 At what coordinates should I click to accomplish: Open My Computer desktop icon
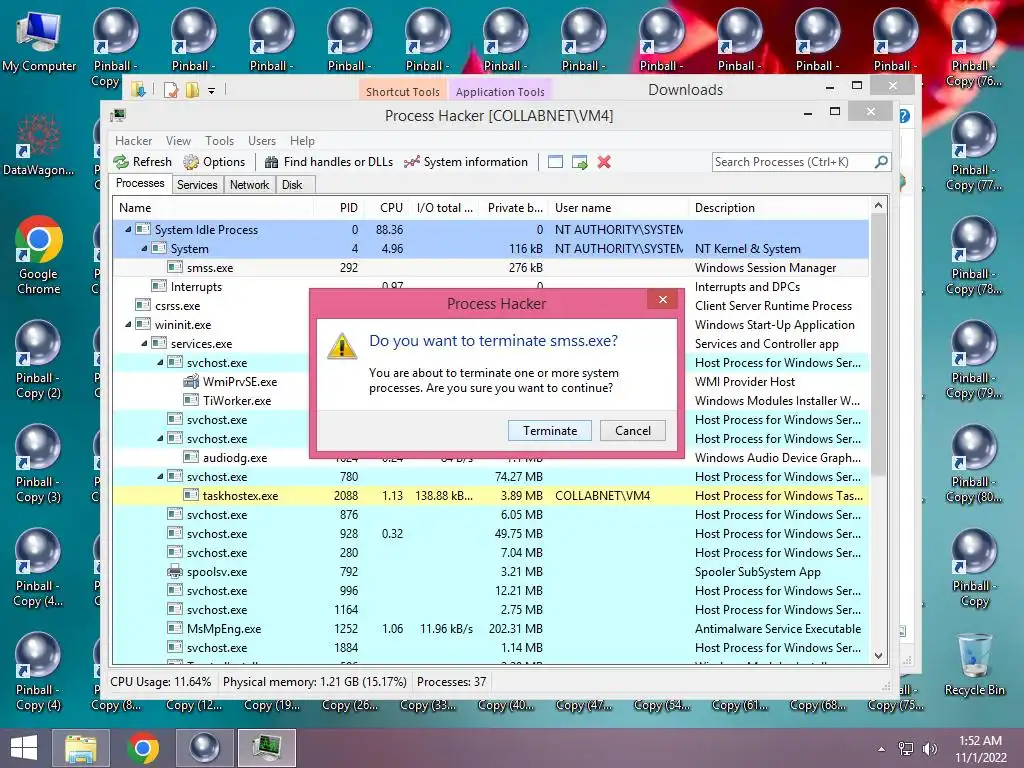(39, 42)
